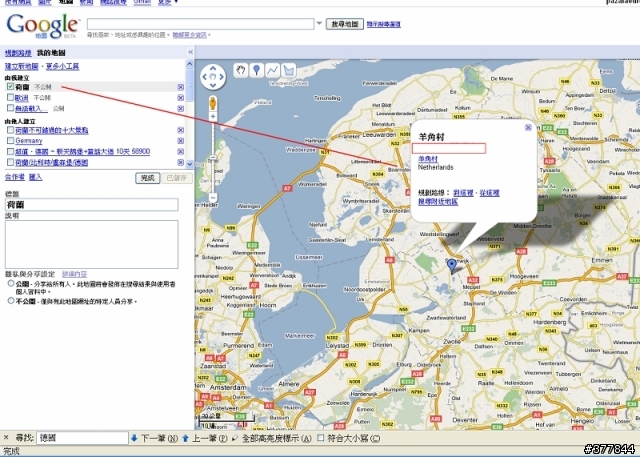
Task: Zoom in with the plus button
Action: [213, 117]
